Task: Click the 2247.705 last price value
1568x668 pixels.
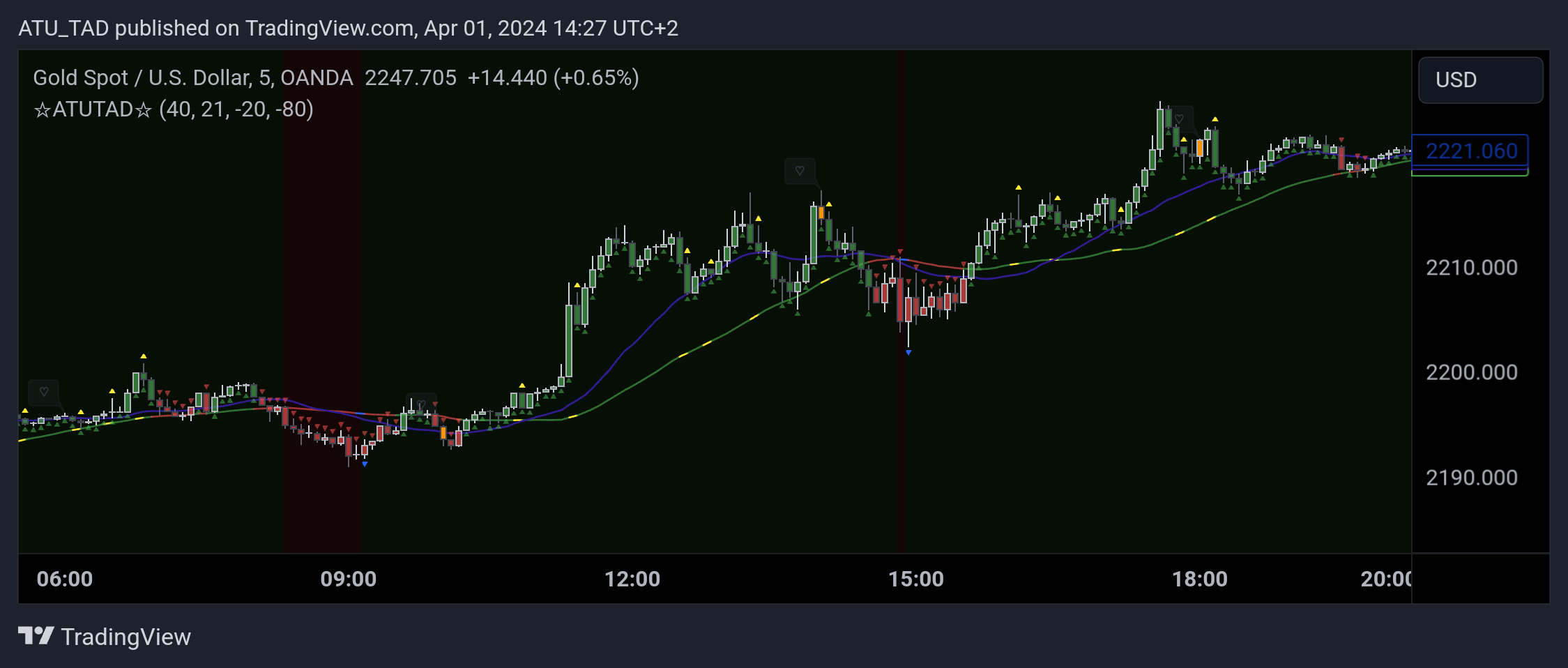Action: 411,77
